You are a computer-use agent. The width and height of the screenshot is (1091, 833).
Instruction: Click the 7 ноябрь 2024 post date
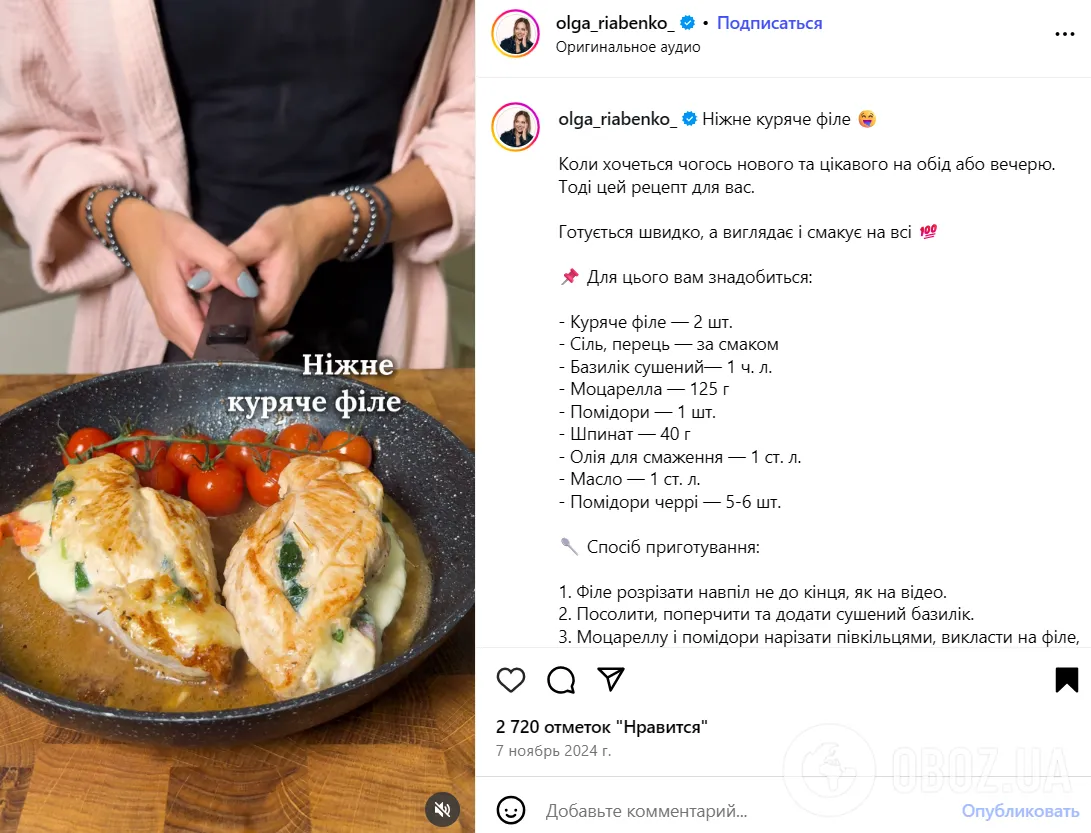(x=554, y=751)
